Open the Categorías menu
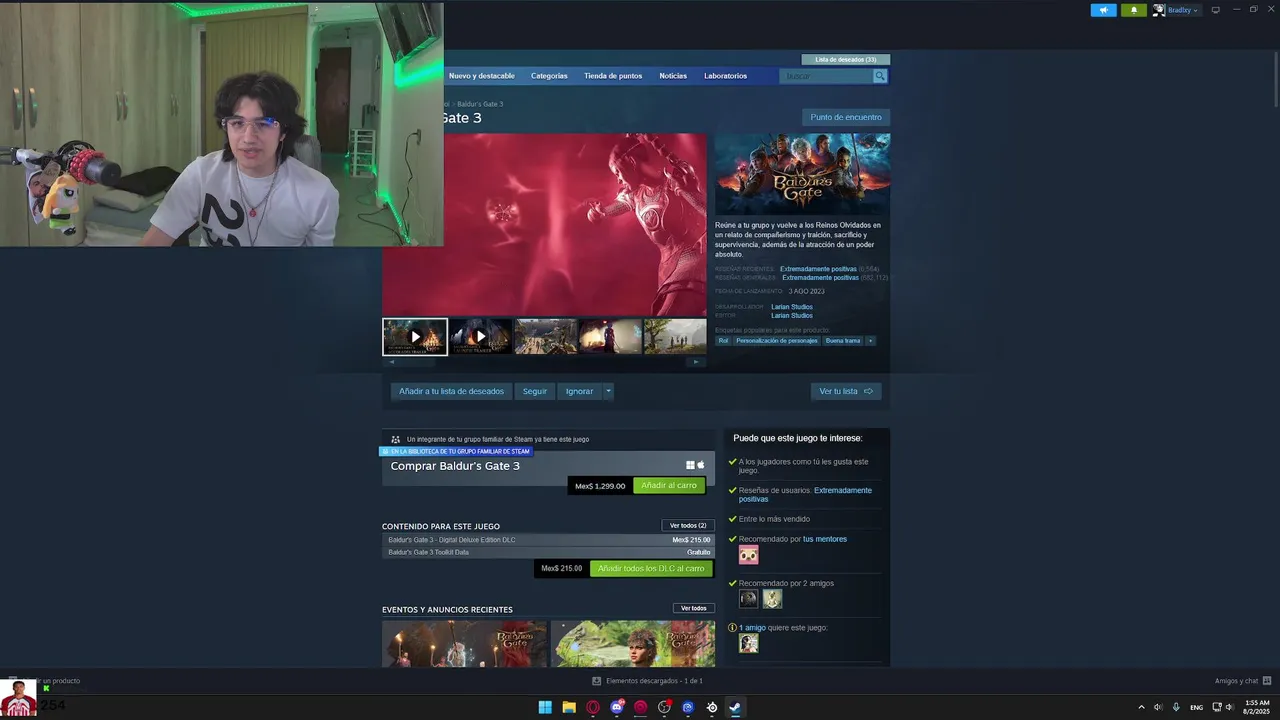The height and width of the screenshot is (720, 1280). (x=549, y=76)
